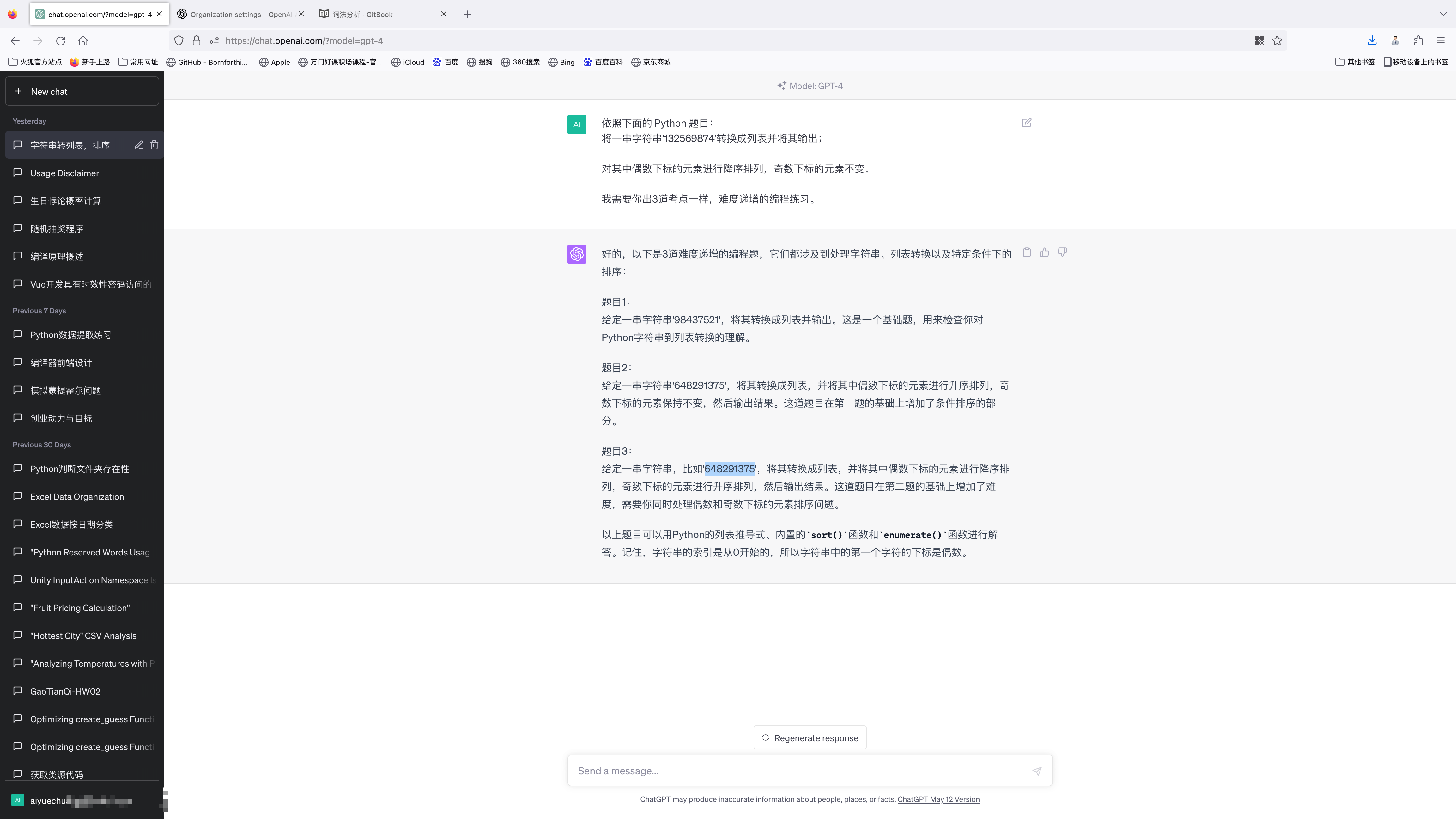The width and height of the screenshot is (1456, 819).
Task: Click the site security padlock icon
Action: point(196,41)
